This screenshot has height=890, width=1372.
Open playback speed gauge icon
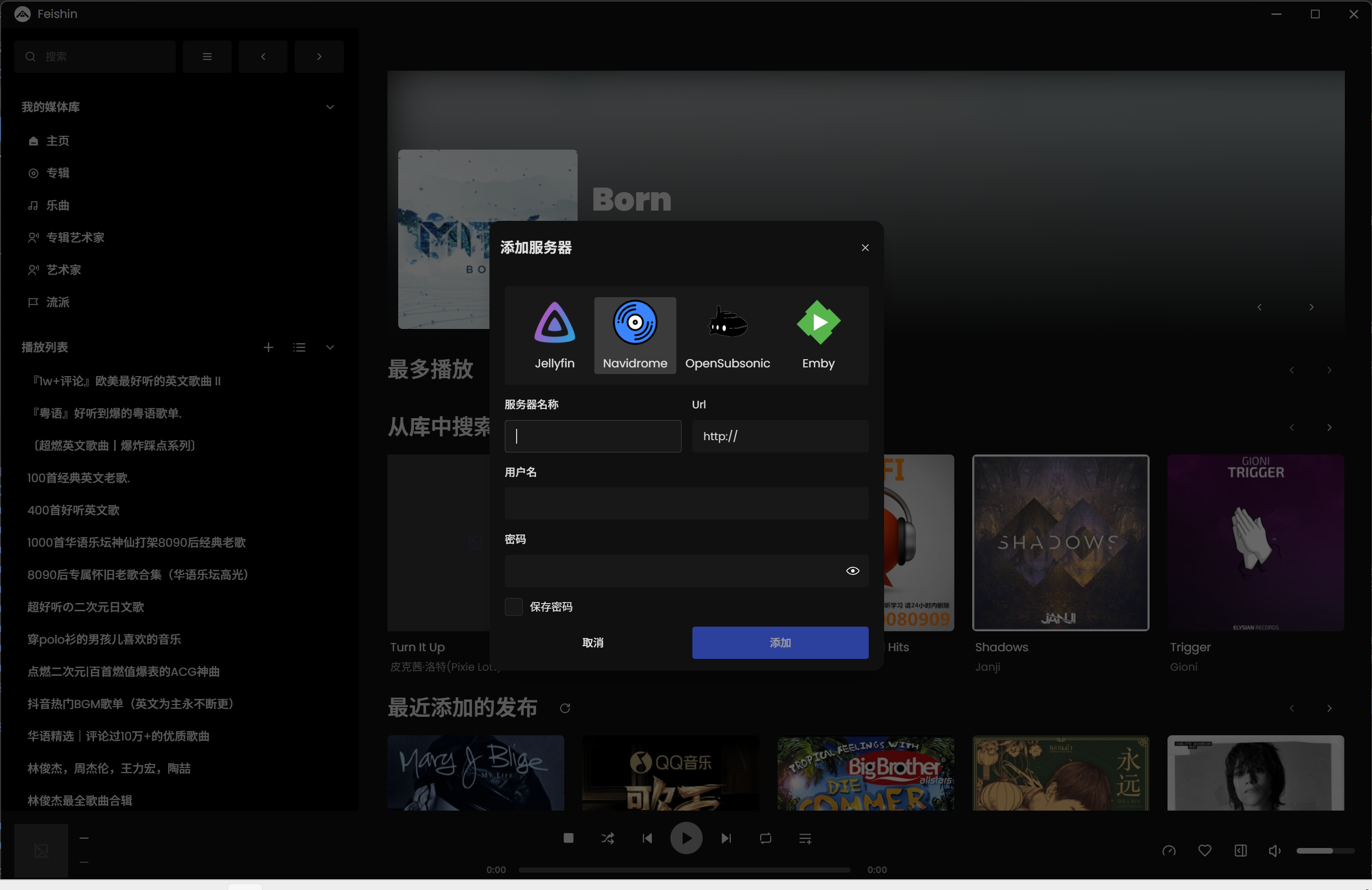pyautogui.click(x=1169, y=851)
